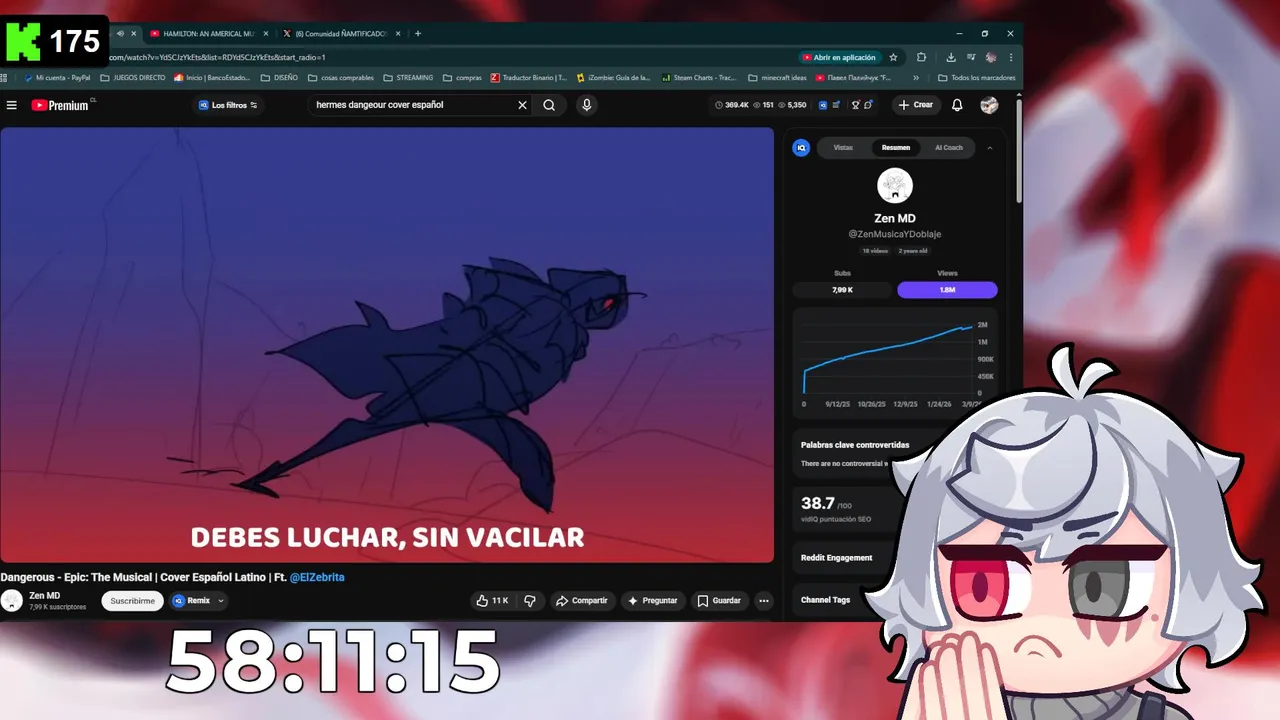The width and height of the screenshot is (1280, 720).
Task: Click Zen MD channel avatar in panel
Action: [895, 186]
